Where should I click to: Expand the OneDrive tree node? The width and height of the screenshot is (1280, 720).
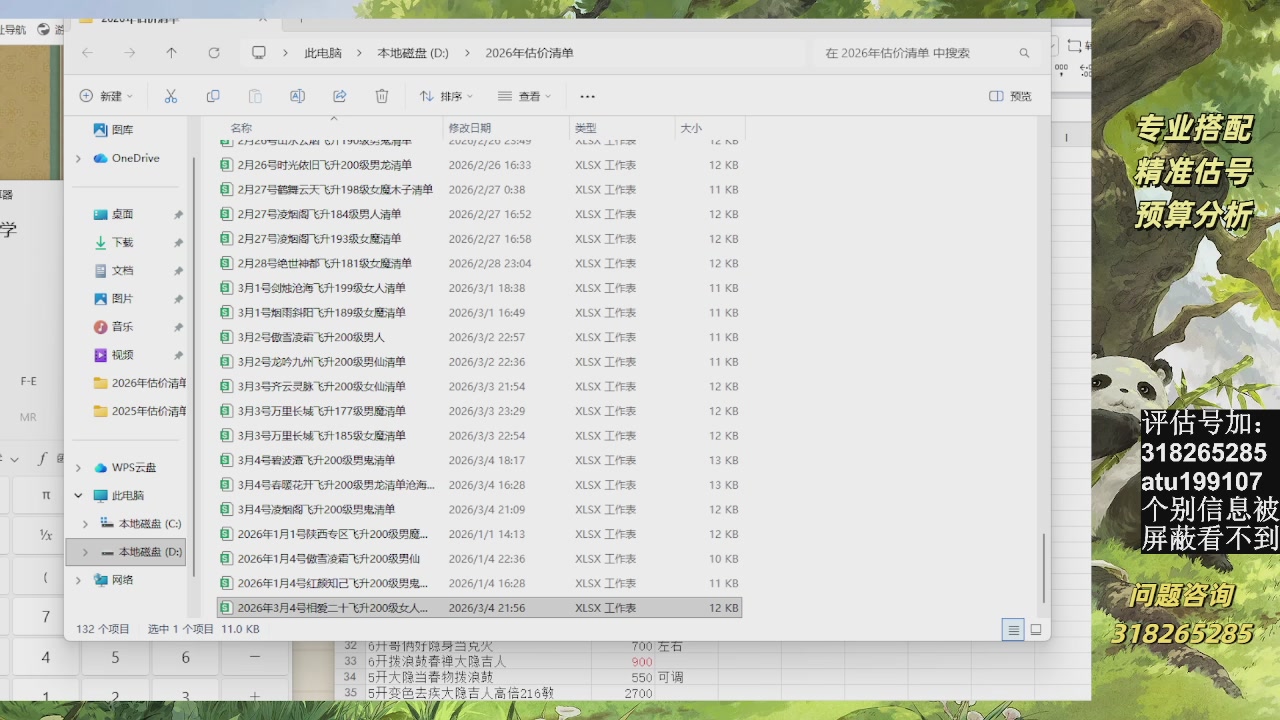[x=78, y=158]
